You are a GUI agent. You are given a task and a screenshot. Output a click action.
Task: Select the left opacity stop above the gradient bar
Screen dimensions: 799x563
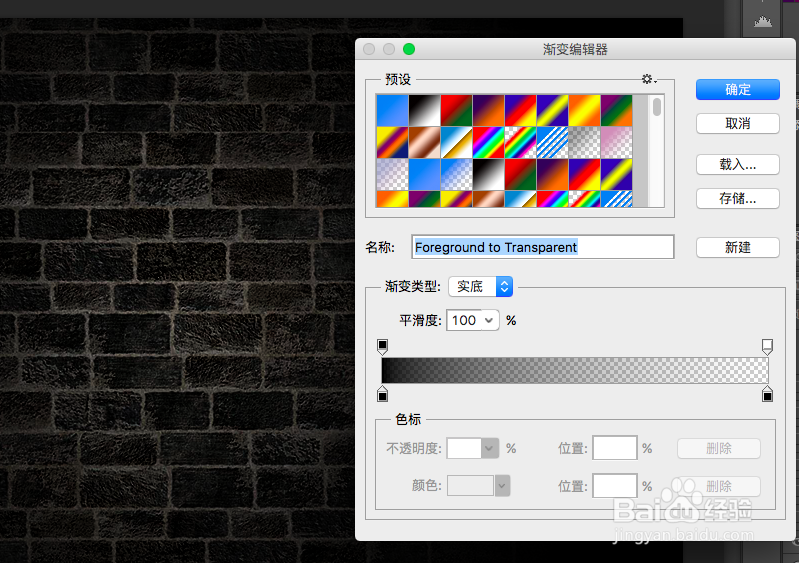tap(382, 346)
